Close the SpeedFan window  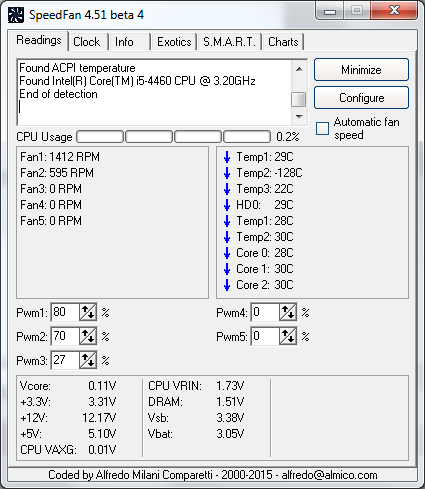394,11
